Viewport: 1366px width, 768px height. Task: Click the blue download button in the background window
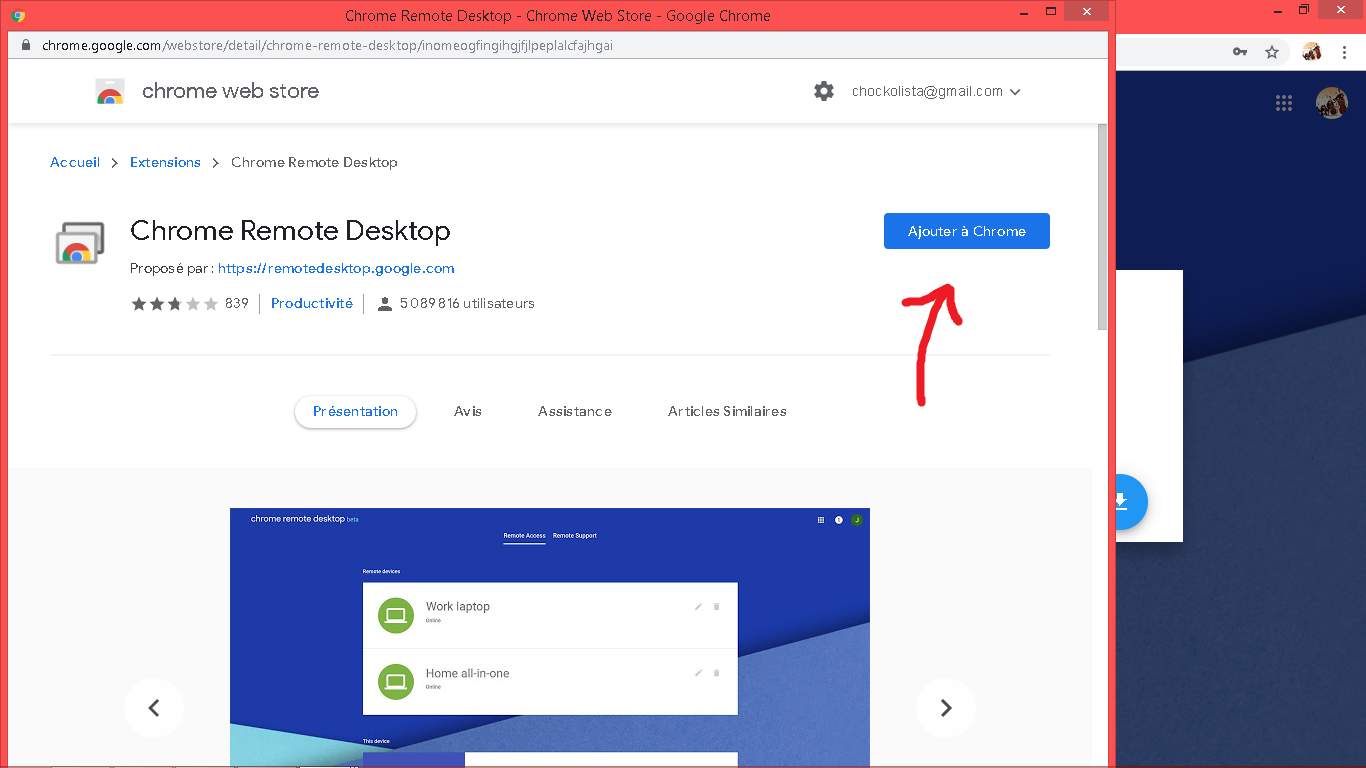[1132, 501]
